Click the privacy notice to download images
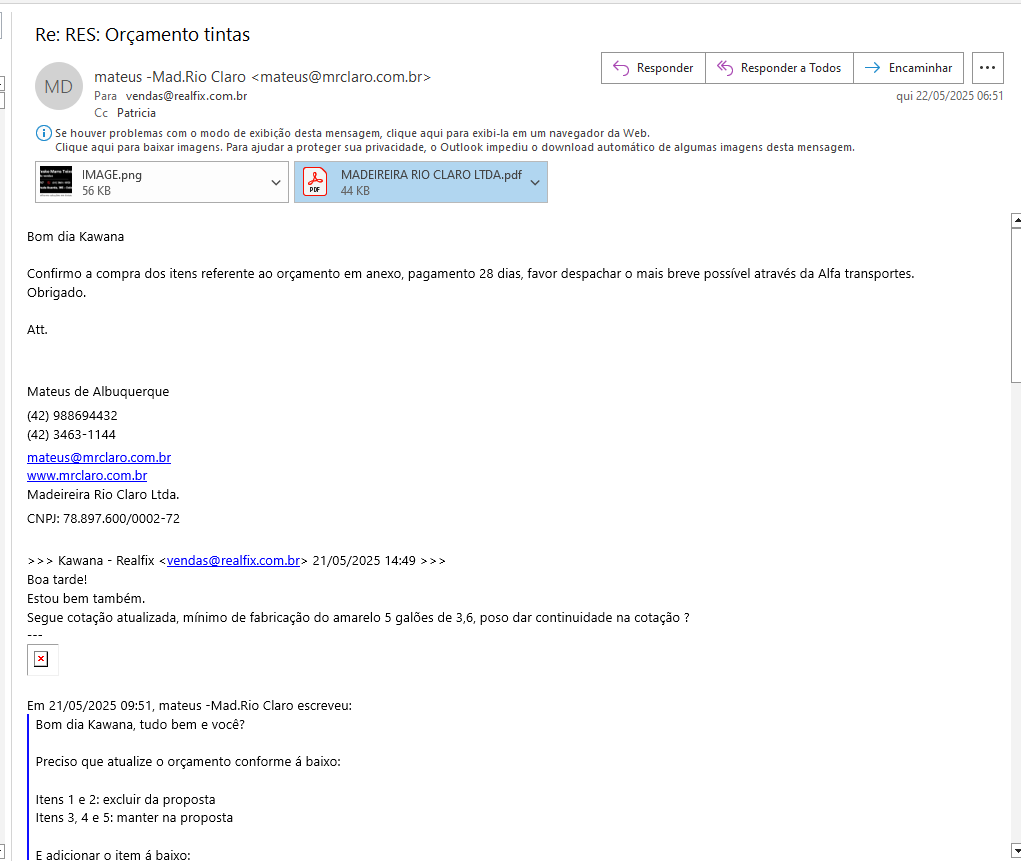The height and width of the screenshot is (861, 1021). (x=454, y=147)
